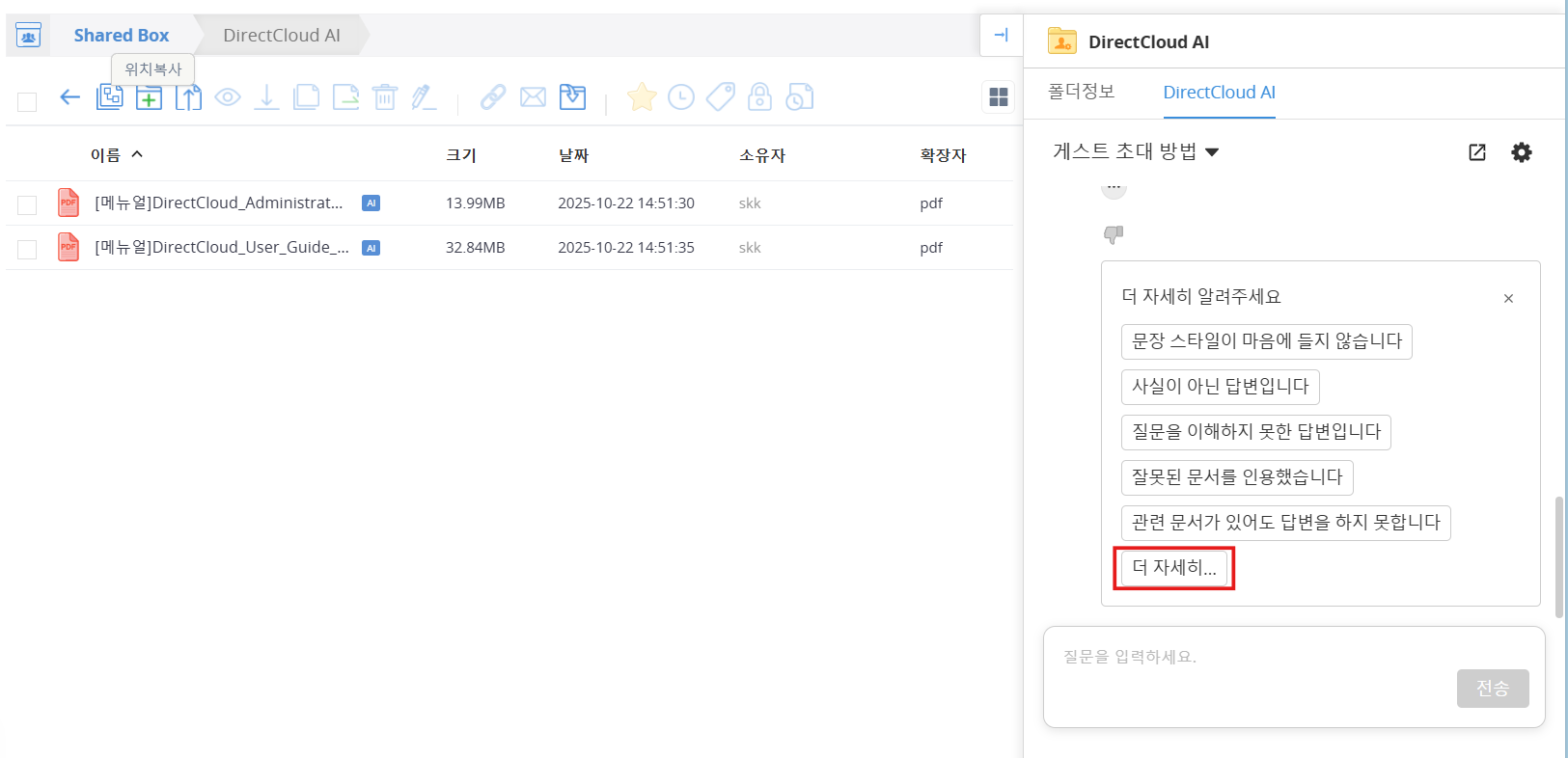Click the yellow star favorites icon
This screenshot has width=1568, height=758.
(642, 97)
